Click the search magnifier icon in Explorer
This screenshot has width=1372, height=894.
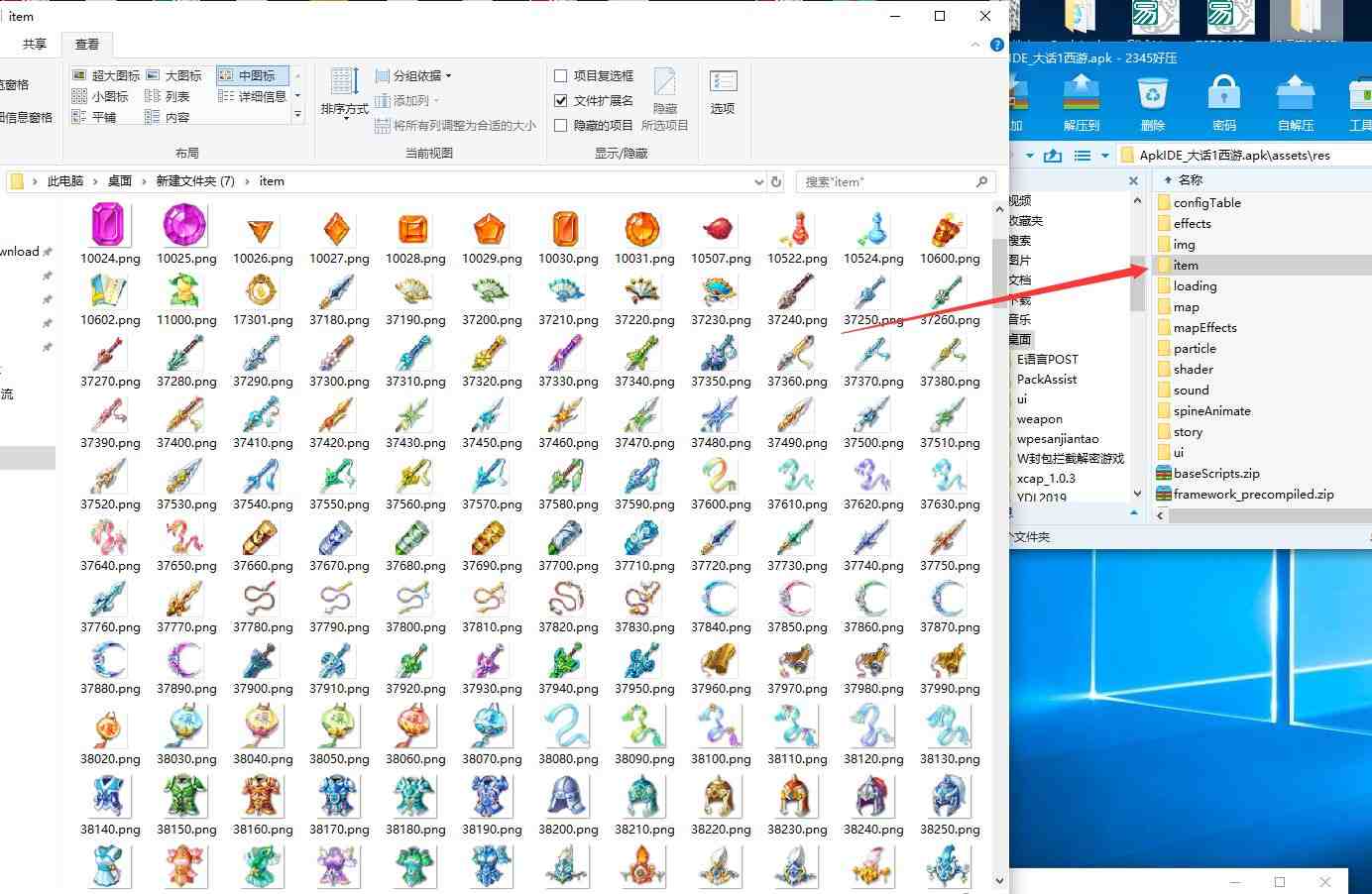pos(981,181)
